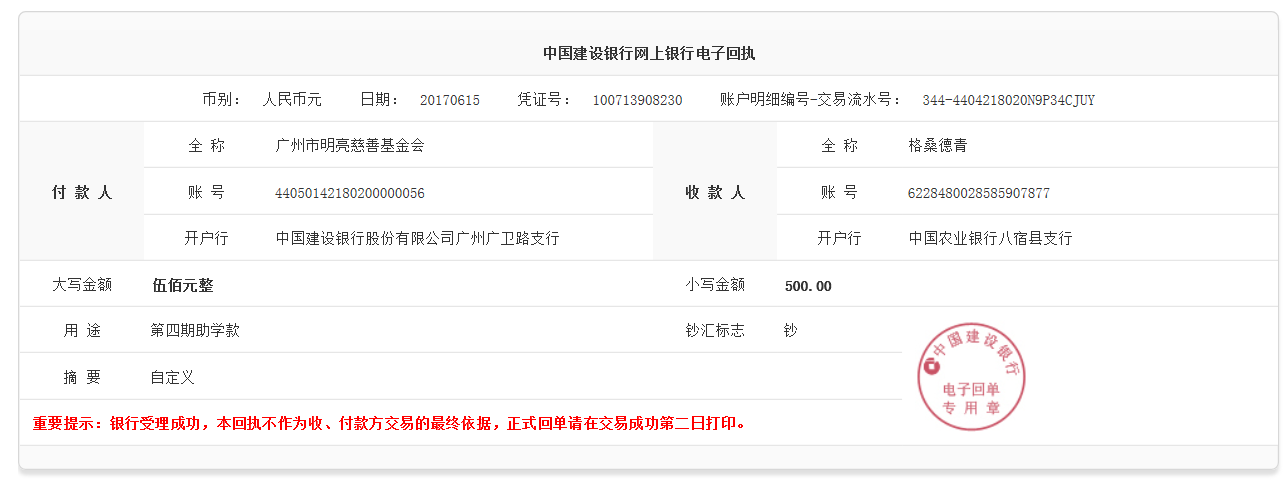Viewport: 1286px width, 480px height.
Task: Click the 币别 label
Action: pyautogui.click(x=221, y=100)
